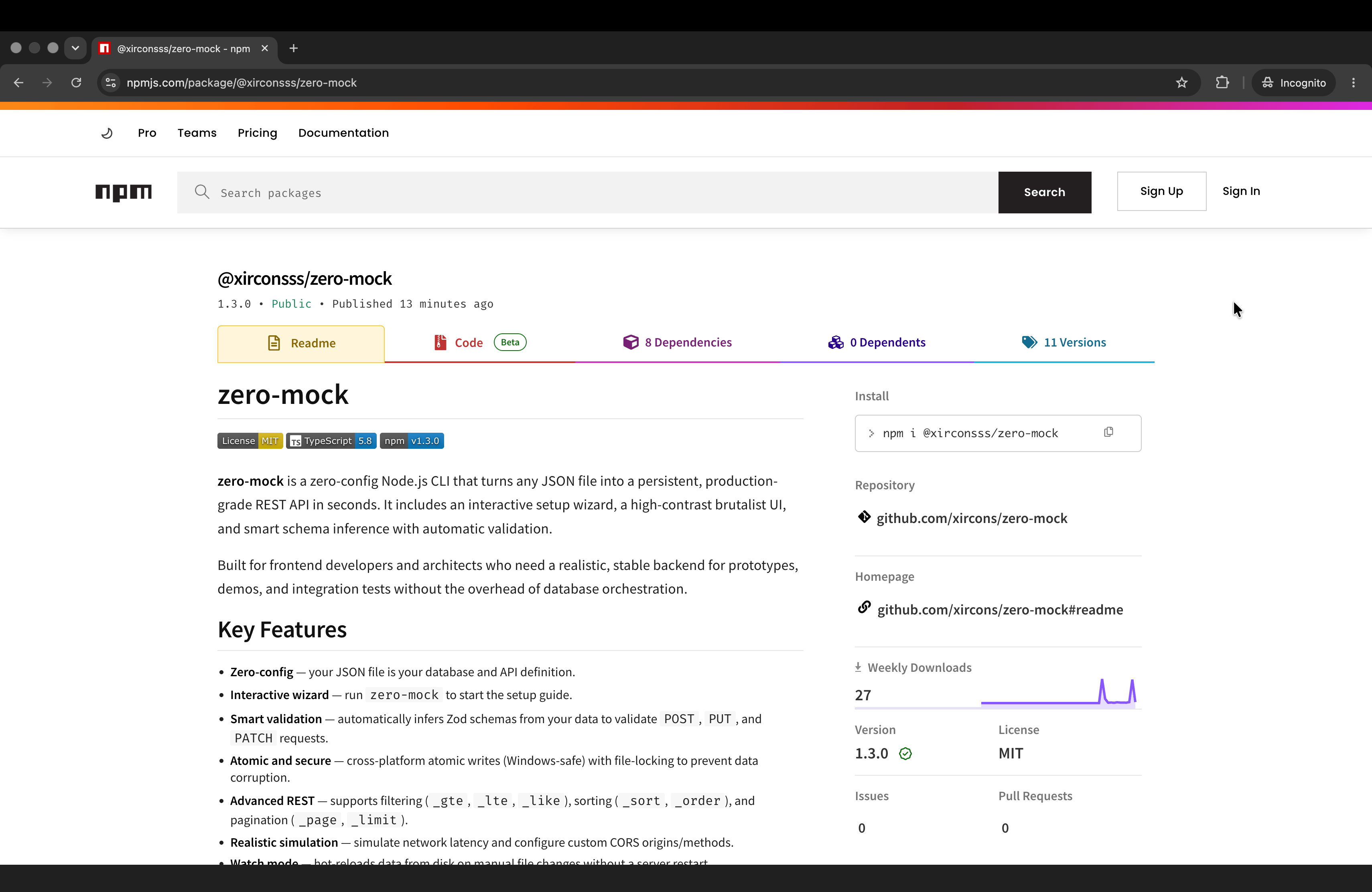The image size is (1372, 892).
Task: Open a new browser tab
Action: pyautogui.click(x=293, y=49)
